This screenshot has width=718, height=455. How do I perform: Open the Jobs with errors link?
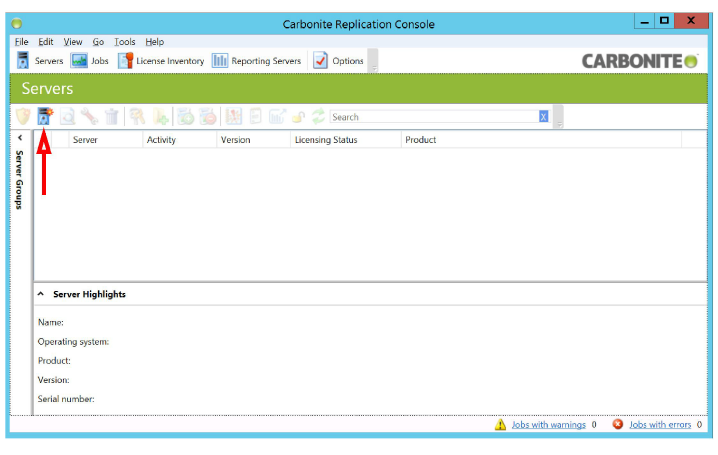click(660, 425)
